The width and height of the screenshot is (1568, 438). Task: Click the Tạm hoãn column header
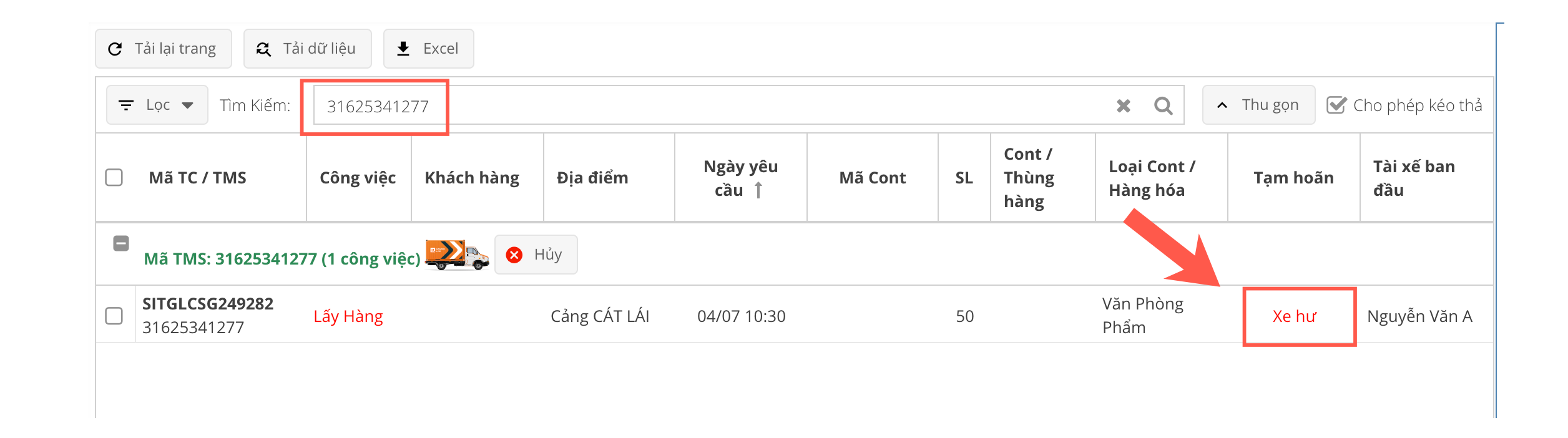tap(1293, 178)
